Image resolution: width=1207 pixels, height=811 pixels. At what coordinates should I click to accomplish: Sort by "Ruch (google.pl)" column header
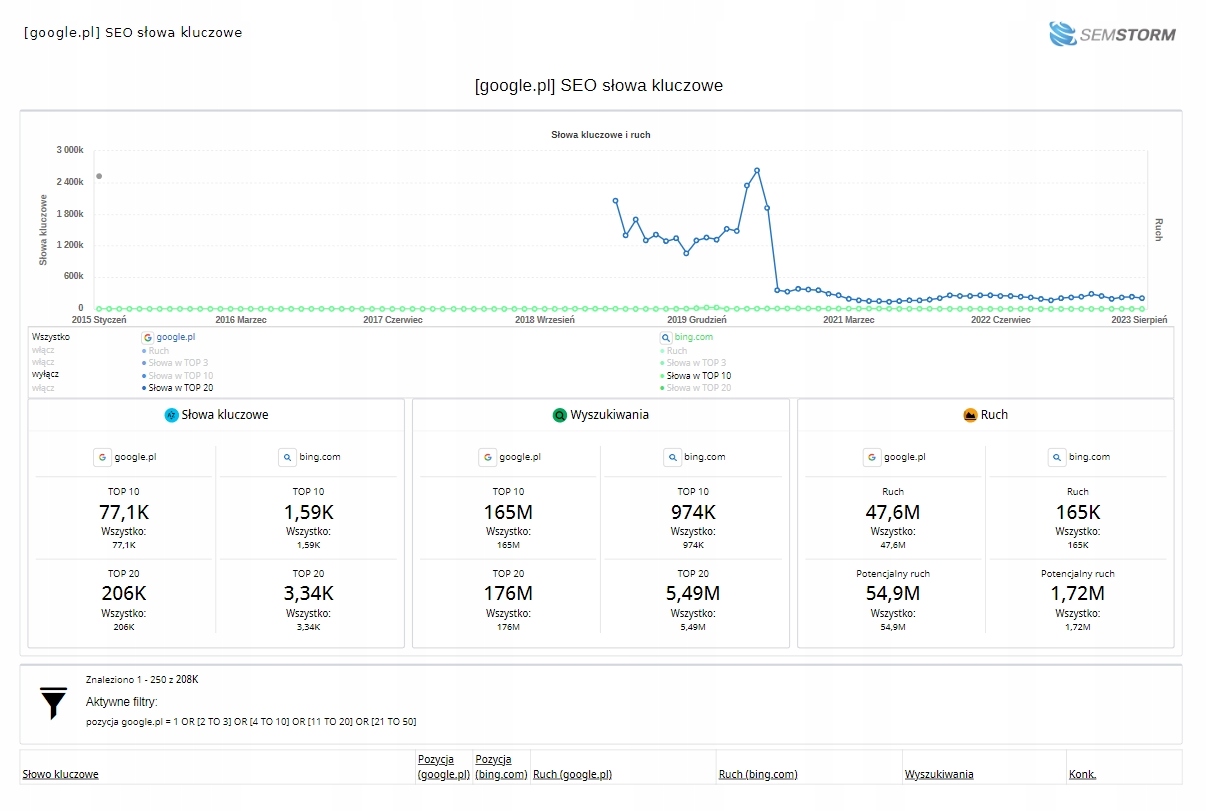(x=572, y=775)
